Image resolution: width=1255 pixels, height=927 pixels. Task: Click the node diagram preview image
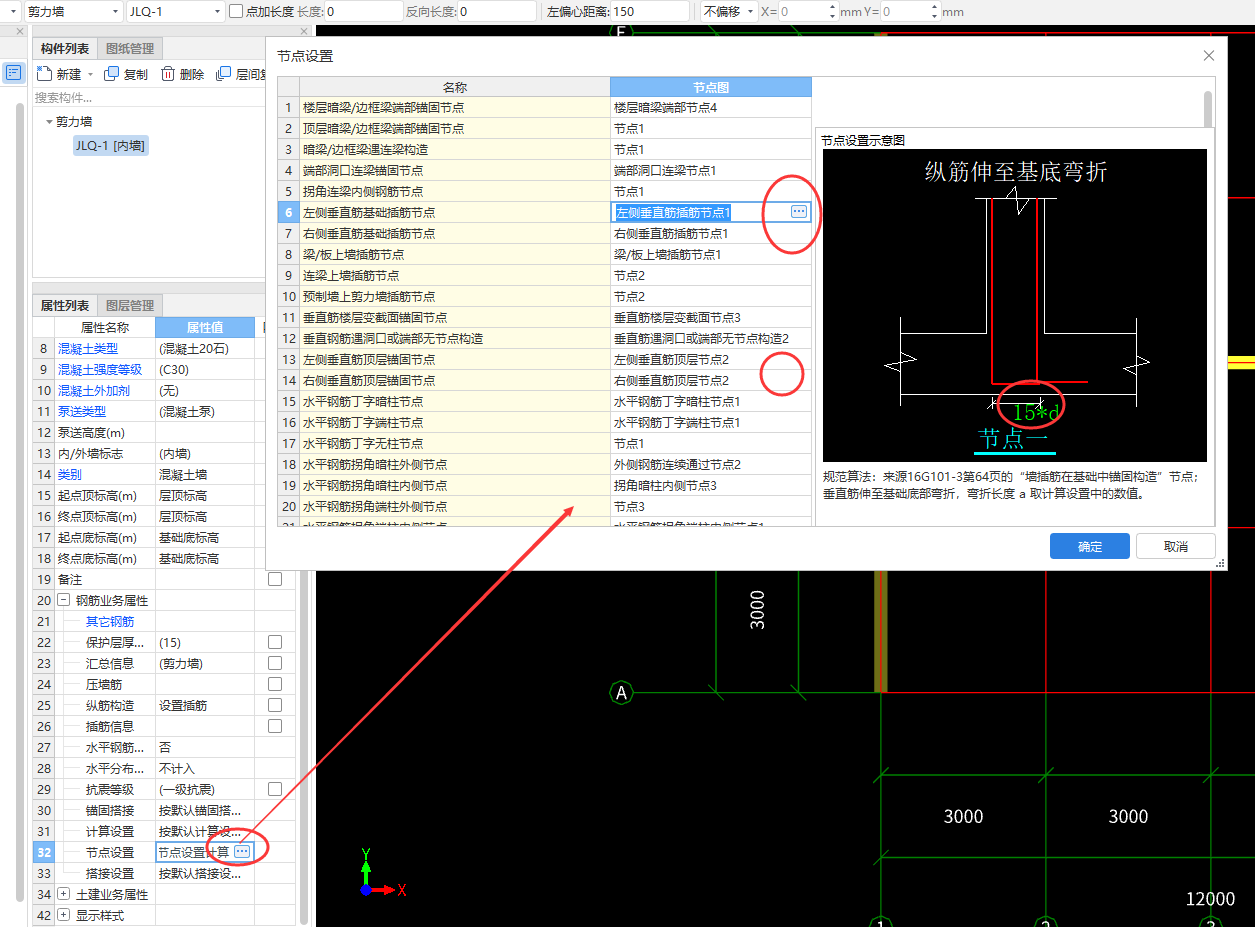tap(1015, 305)
